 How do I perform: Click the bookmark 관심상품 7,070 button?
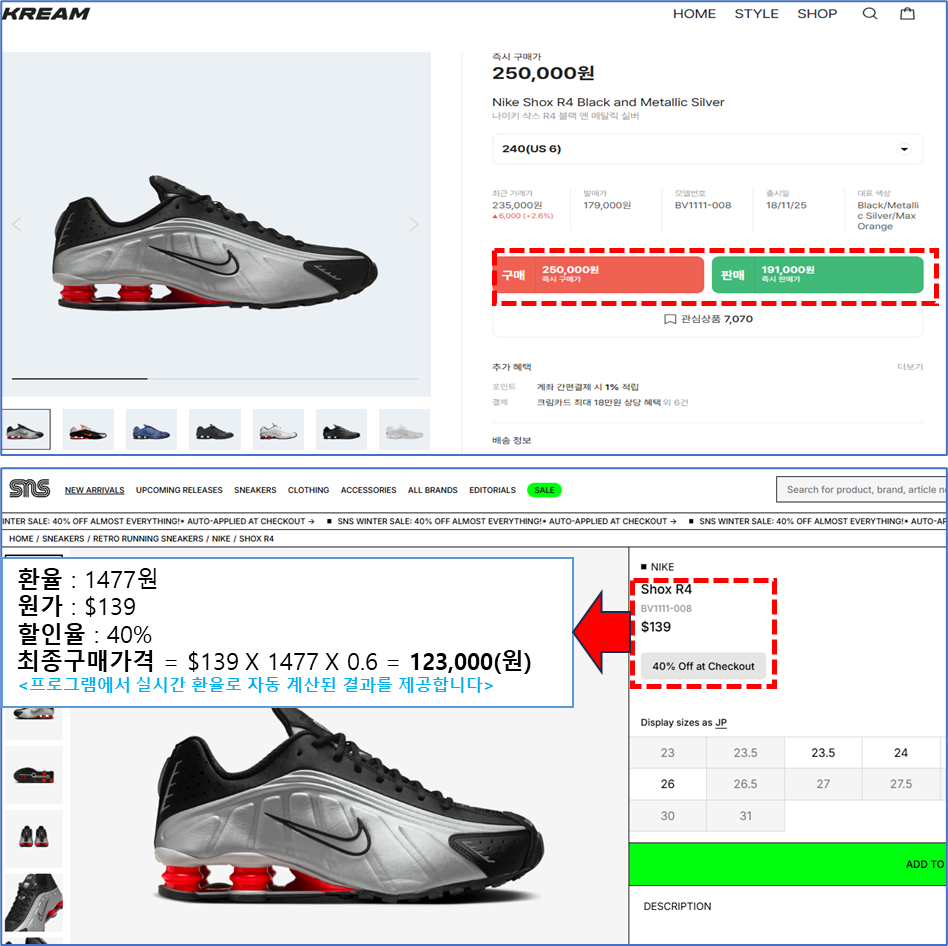click(708, 319)
